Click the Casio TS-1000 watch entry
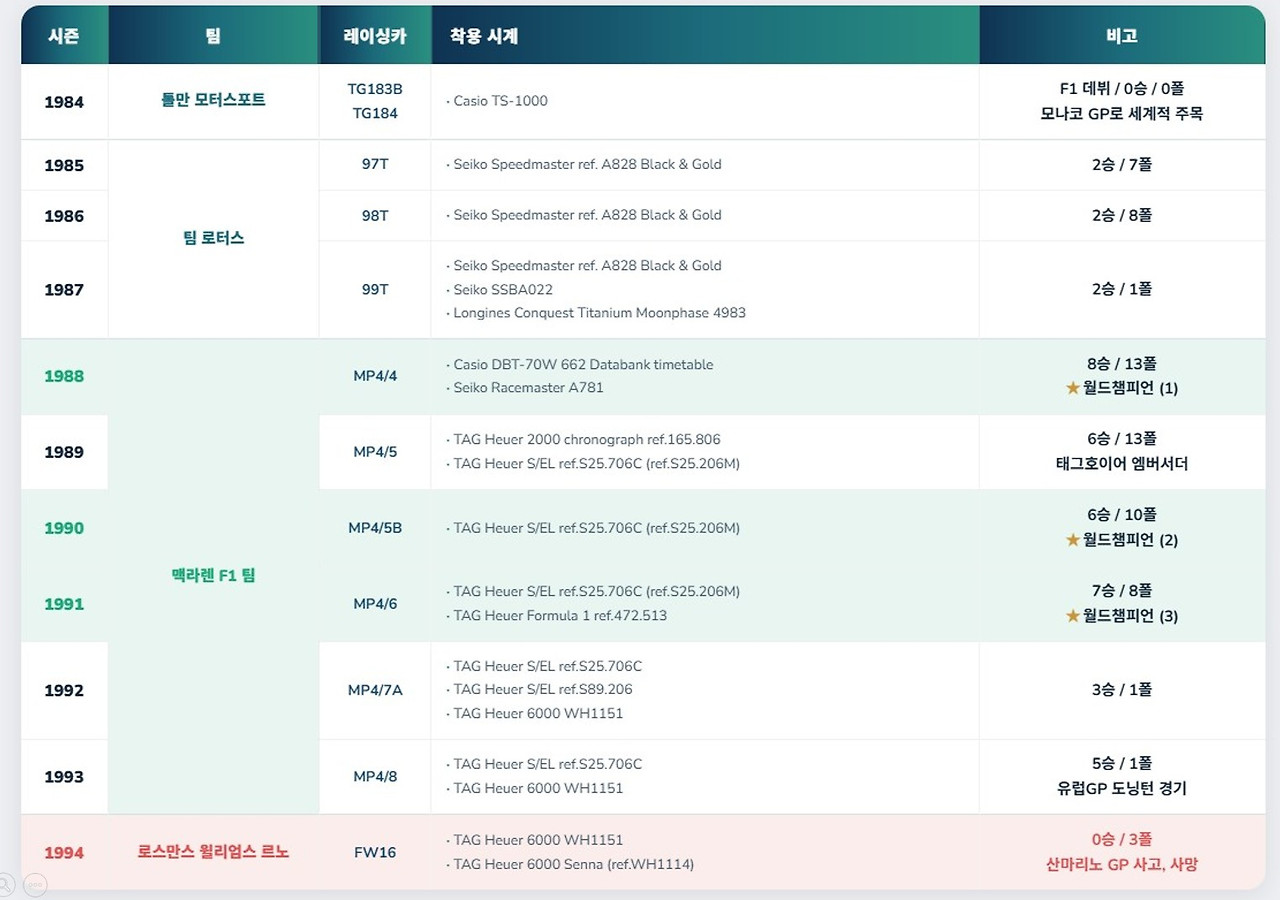This screenshot has width=1280, height=900. (x=497, y=101)
